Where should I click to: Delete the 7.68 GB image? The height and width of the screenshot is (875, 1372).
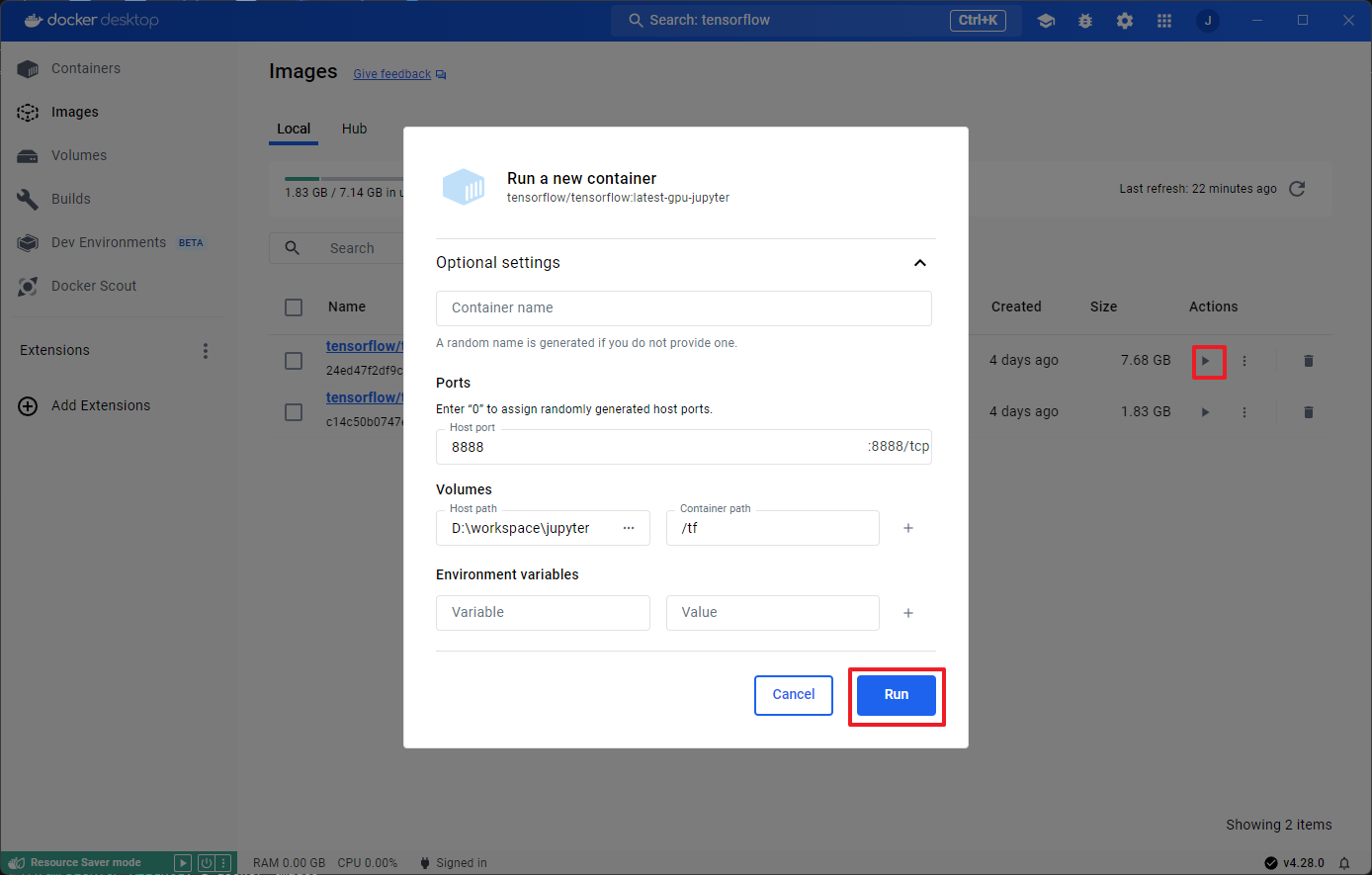1309,361
